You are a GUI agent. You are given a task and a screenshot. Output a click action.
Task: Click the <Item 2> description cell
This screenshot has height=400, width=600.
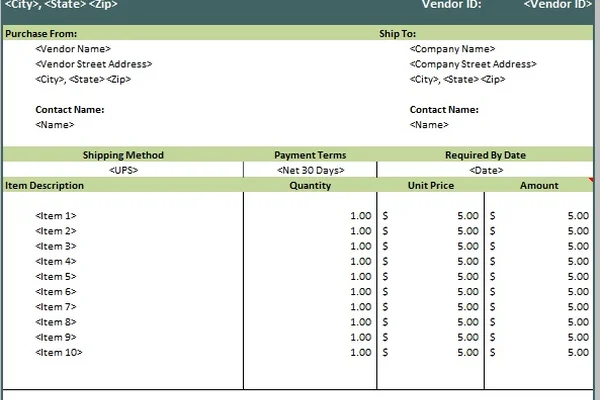coord(55,231)
